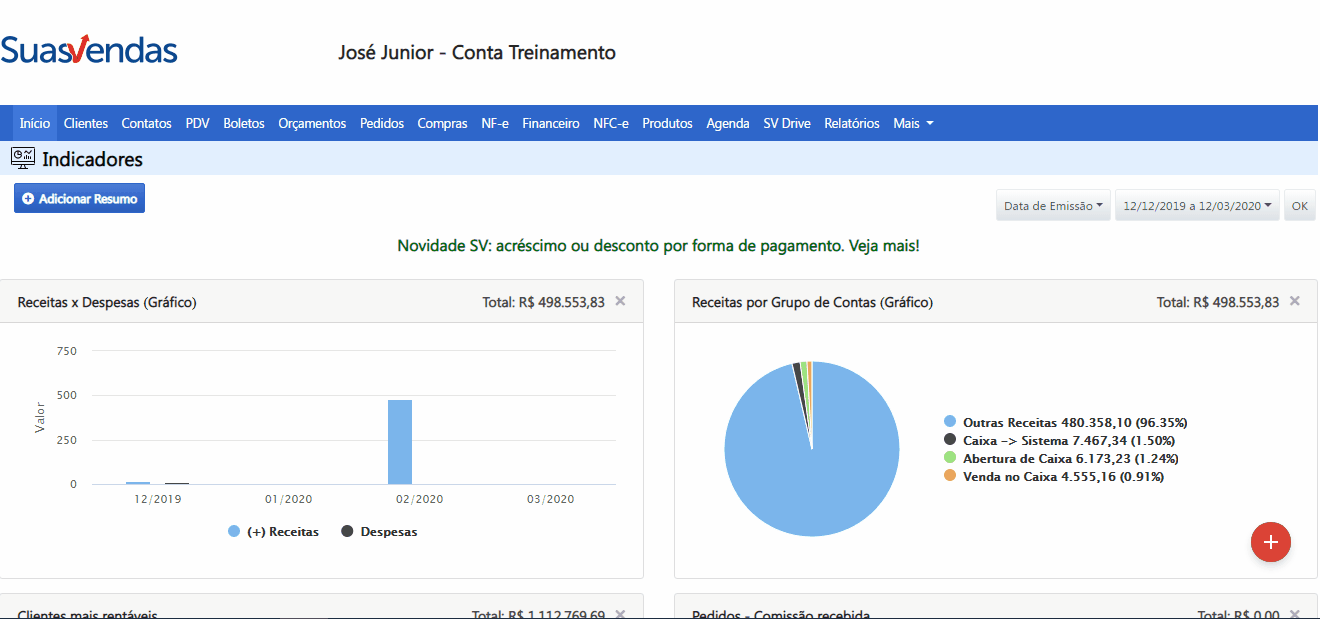Close the Pedidos - Comissão recebida panel
Image resolution: width=1320 pixels, height=619 pixels.
coord(1295,614)
